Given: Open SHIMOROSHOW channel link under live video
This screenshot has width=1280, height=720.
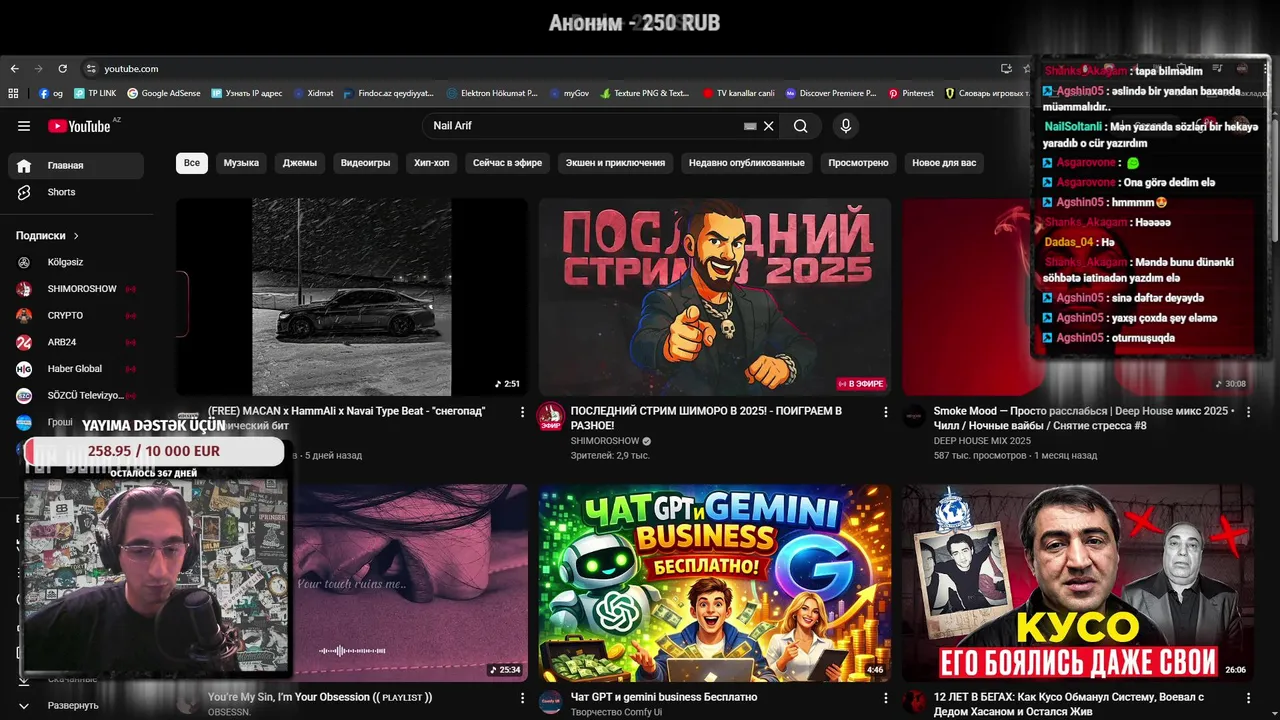Looking at the screenshot, I should click(605, 441).
